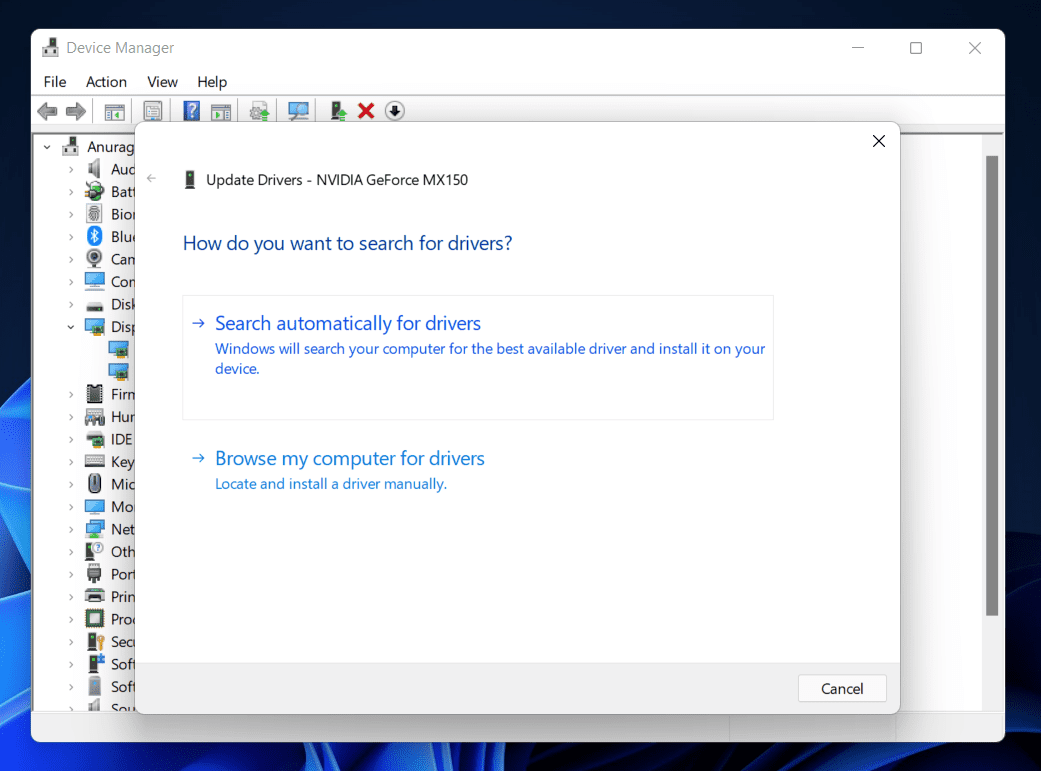Open the View menu
Viewport: 1041px width, 771px height.
coord(162,82)
